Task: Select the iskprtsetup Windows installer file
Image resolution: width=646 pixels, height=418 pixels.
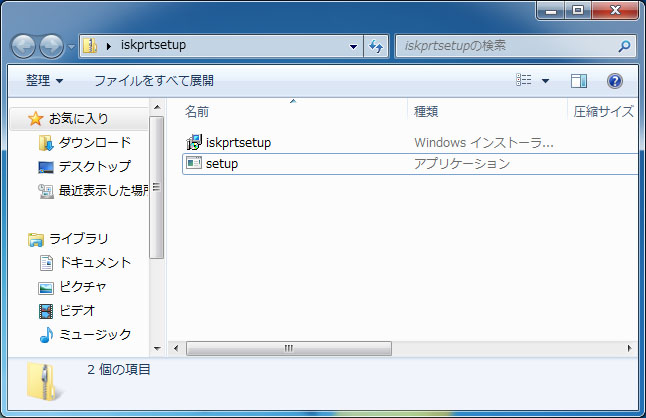Action: 238,142
